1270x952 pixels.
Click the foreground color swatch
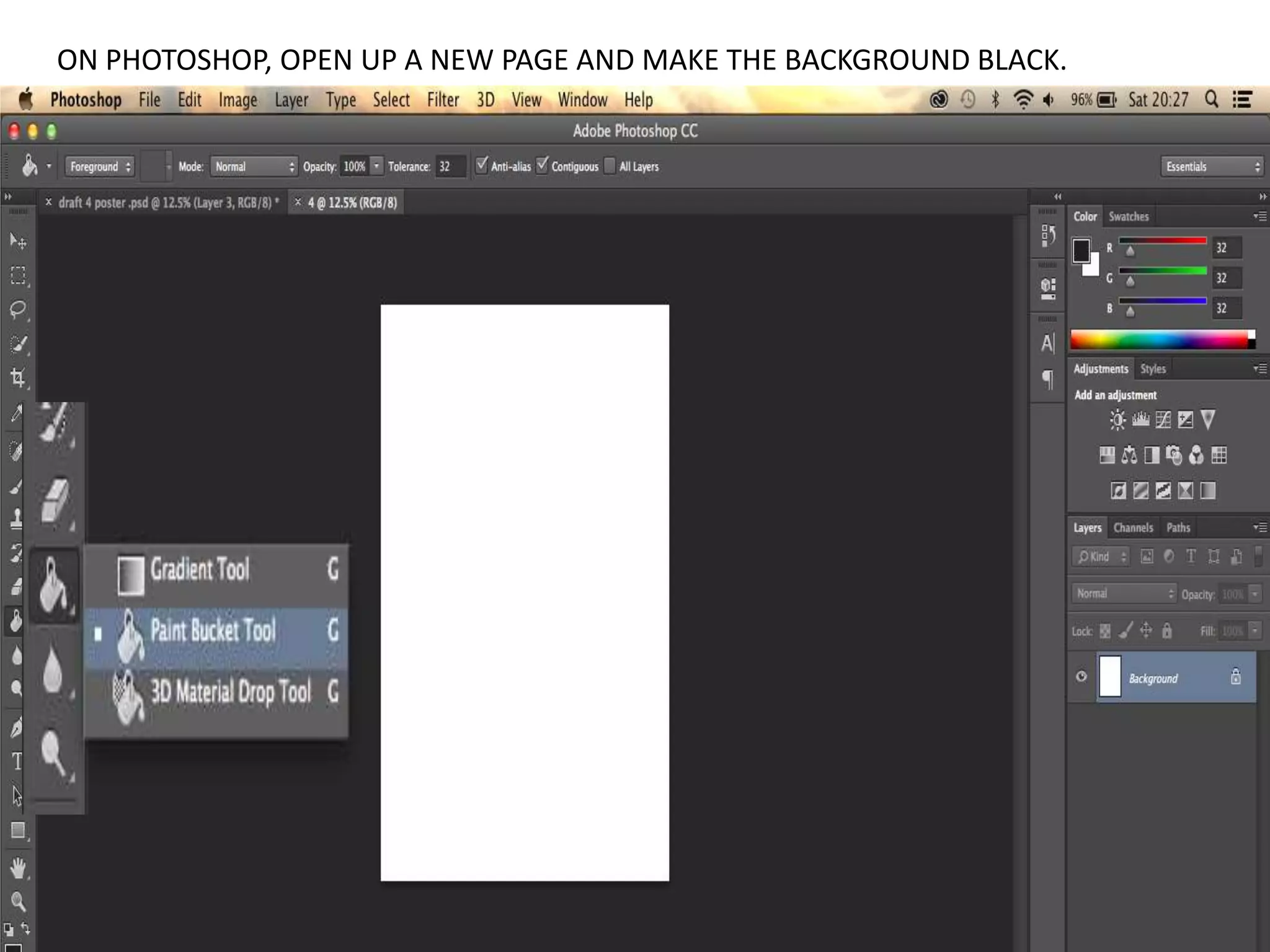[1081, 250]
